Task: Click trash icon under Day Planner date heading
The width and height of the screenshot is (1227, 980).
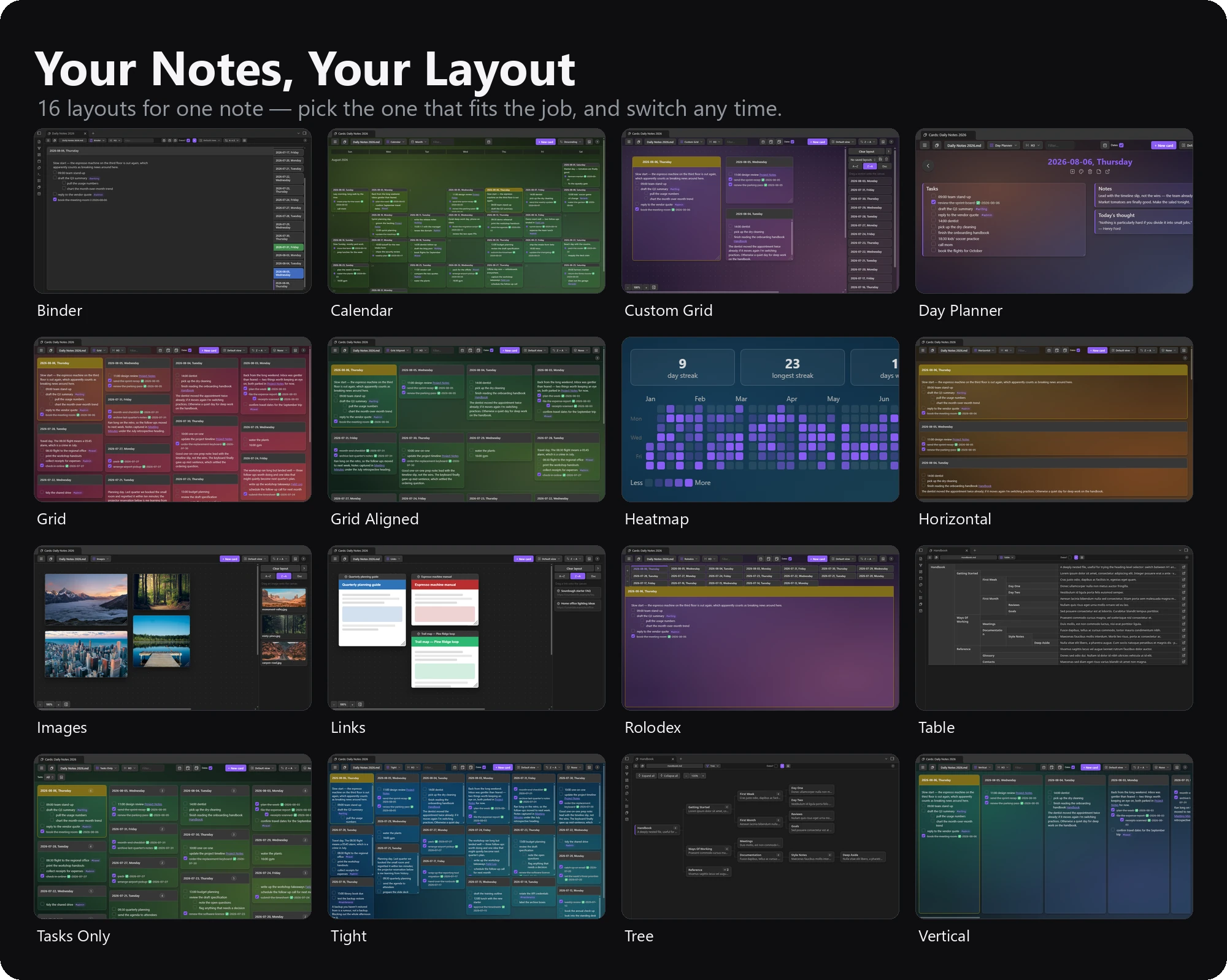Action: click(x=1090, y=172)
